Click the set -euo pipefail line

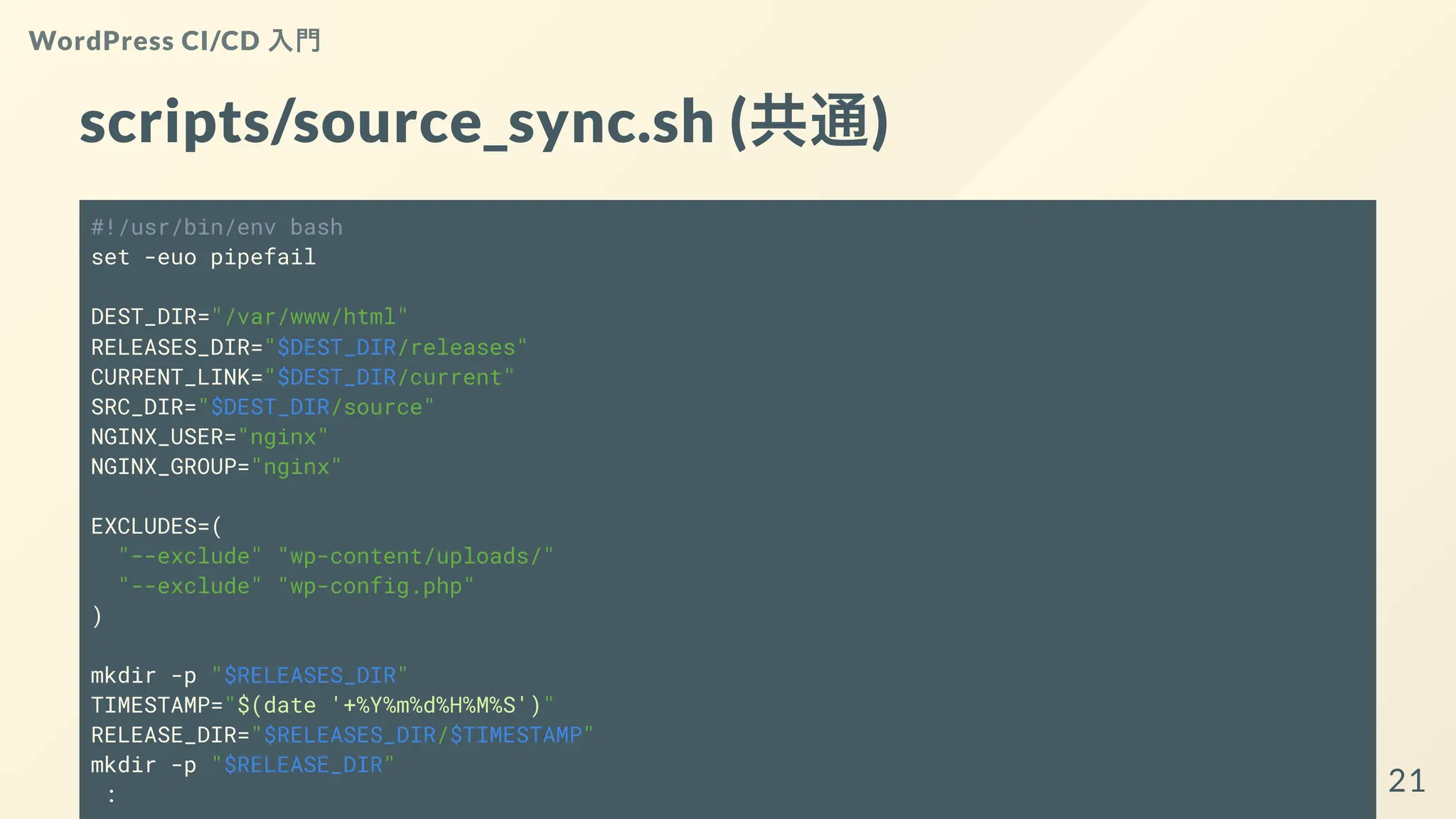coord(203,257)
